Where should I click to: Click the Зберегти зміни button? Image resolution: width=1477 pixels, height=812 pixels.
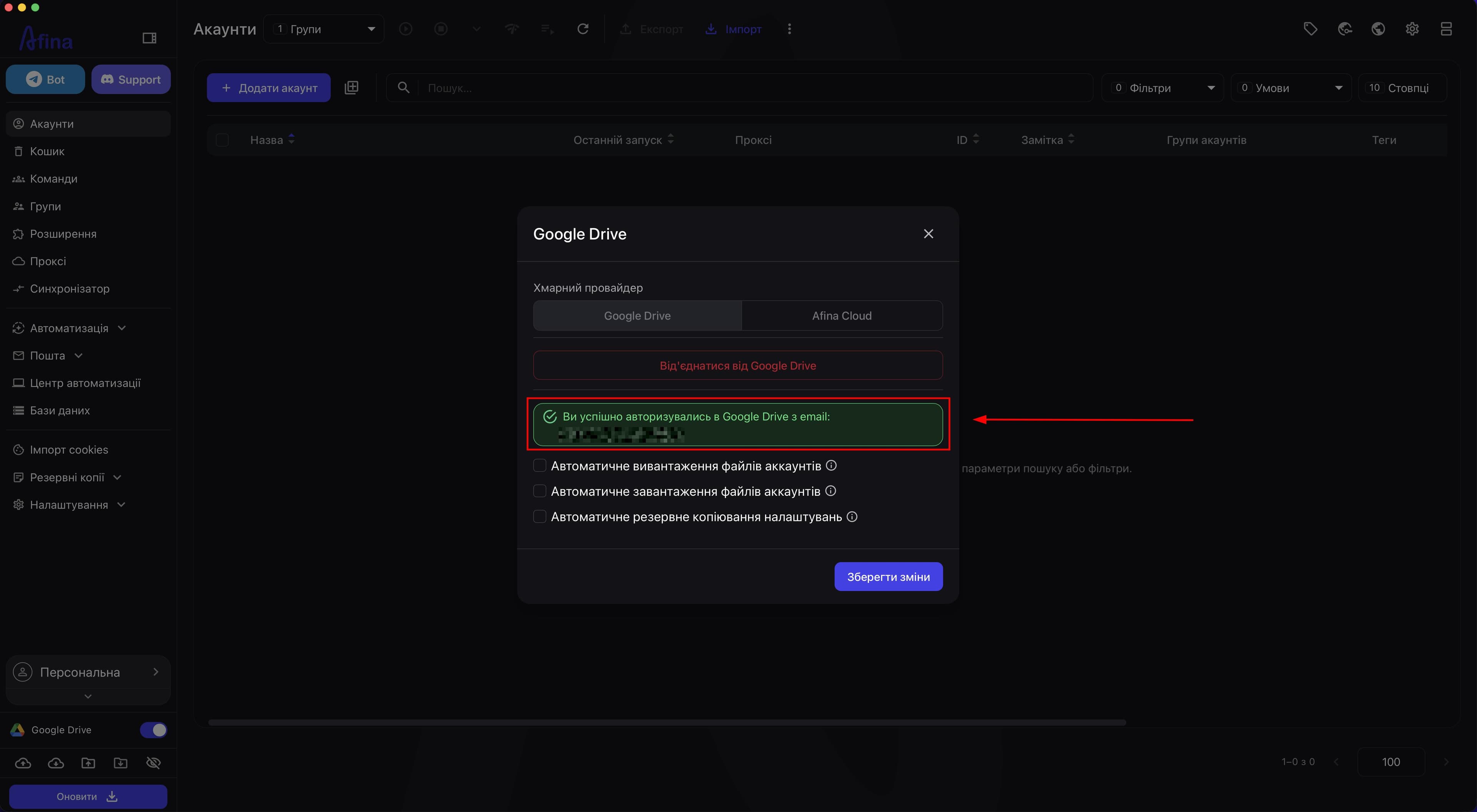point(888,576)
